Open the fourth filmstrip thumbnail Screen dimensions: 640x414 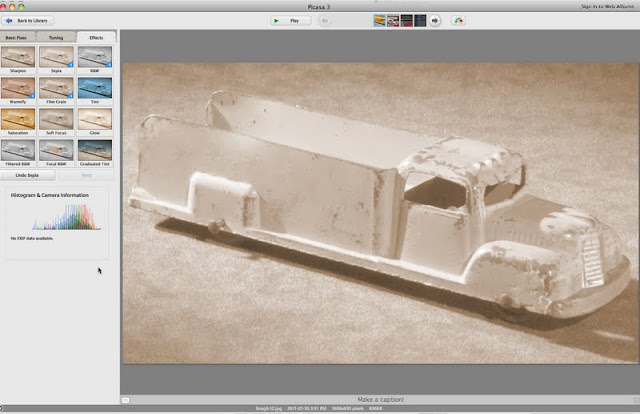click(x=420, y=20)
